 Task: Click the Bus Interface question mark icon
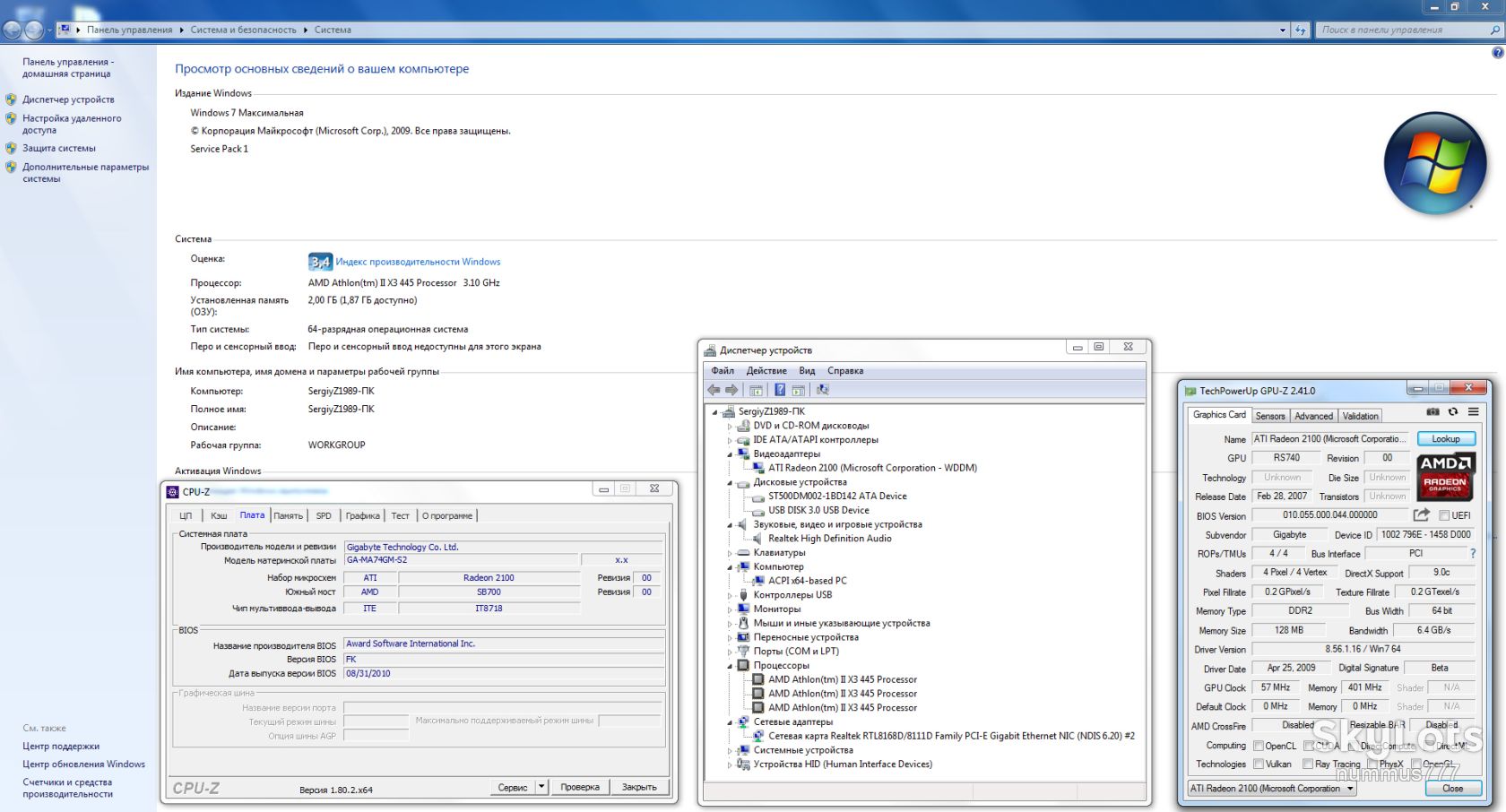[x=1473, y=553]
